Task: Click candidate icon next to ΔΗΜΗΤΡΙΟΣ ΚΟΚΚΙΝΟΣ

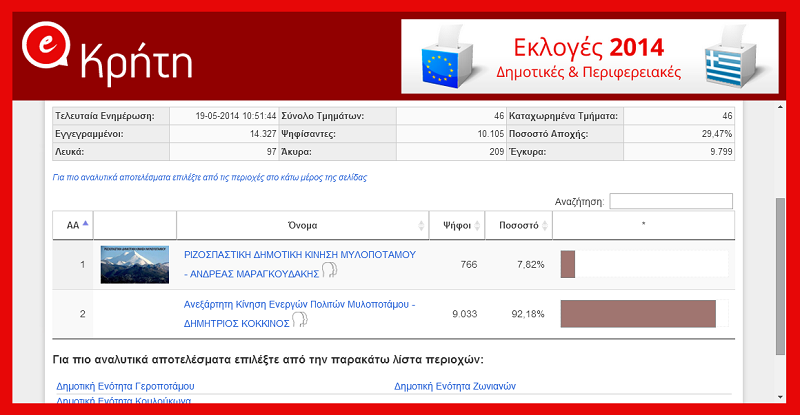Action: pyautogui.click(x=299, y=321)
